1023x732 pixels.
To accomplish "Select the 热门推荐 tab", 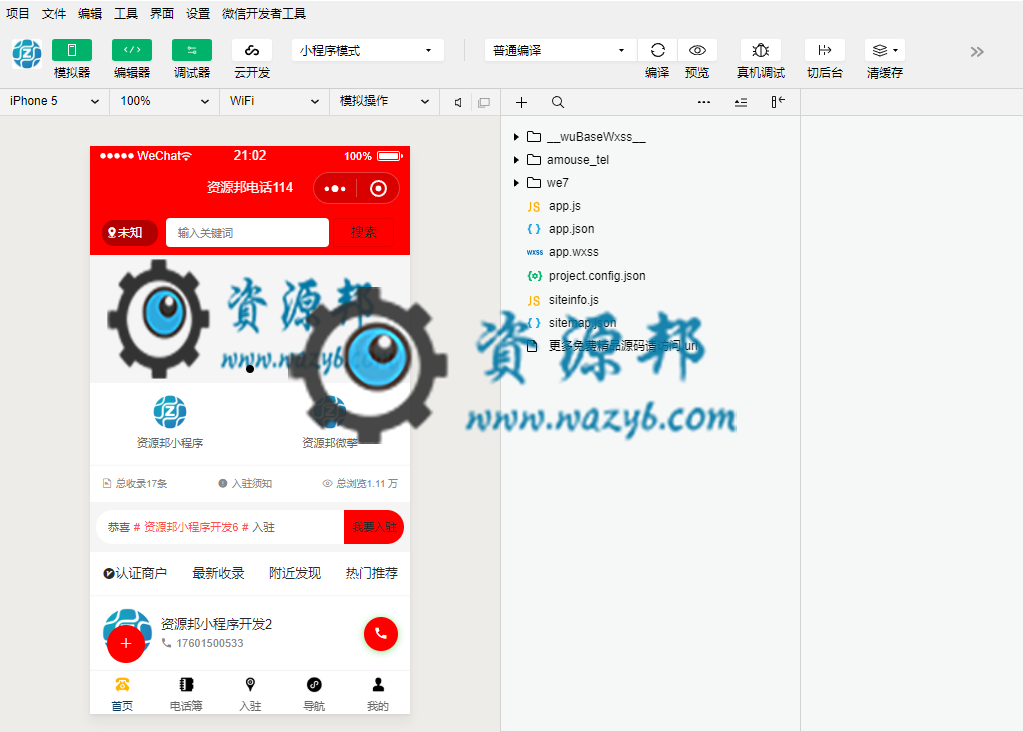I will point(371,573).
